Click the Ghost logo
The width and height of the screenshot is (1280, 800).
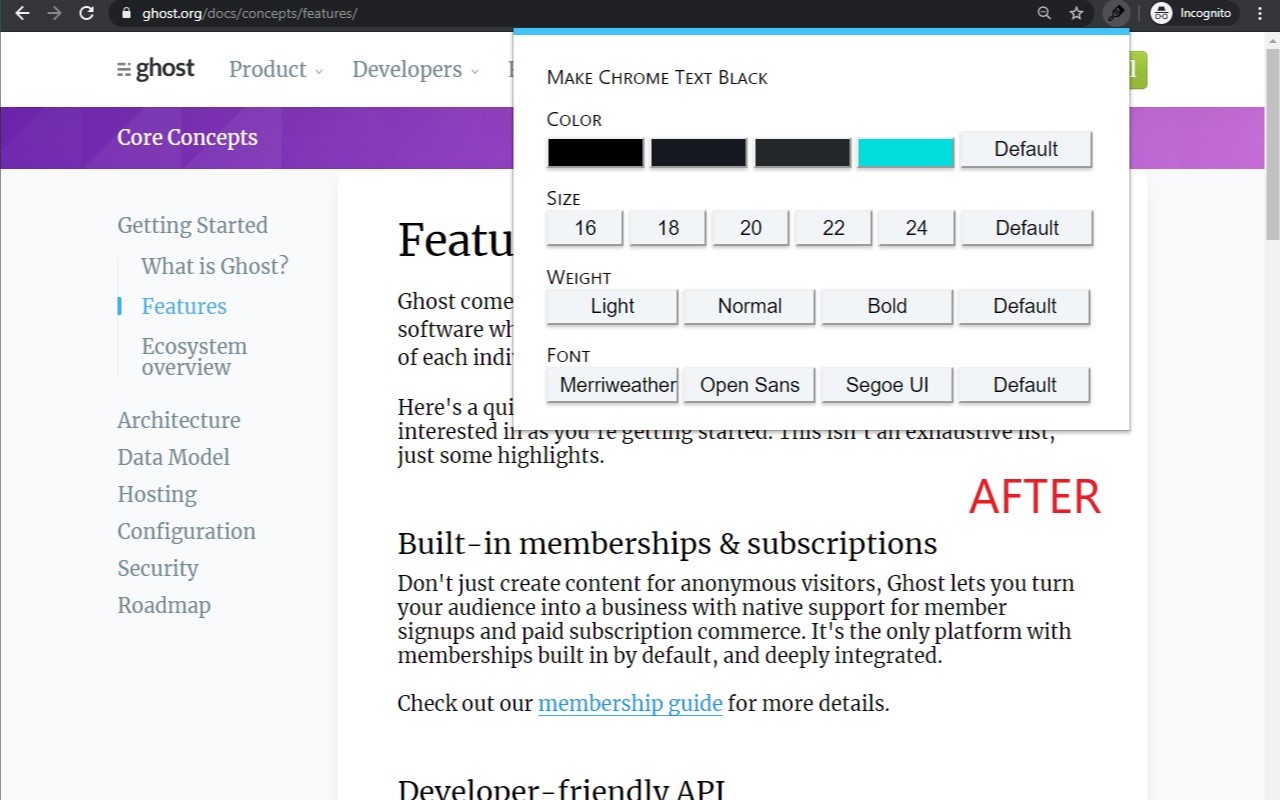156,69
